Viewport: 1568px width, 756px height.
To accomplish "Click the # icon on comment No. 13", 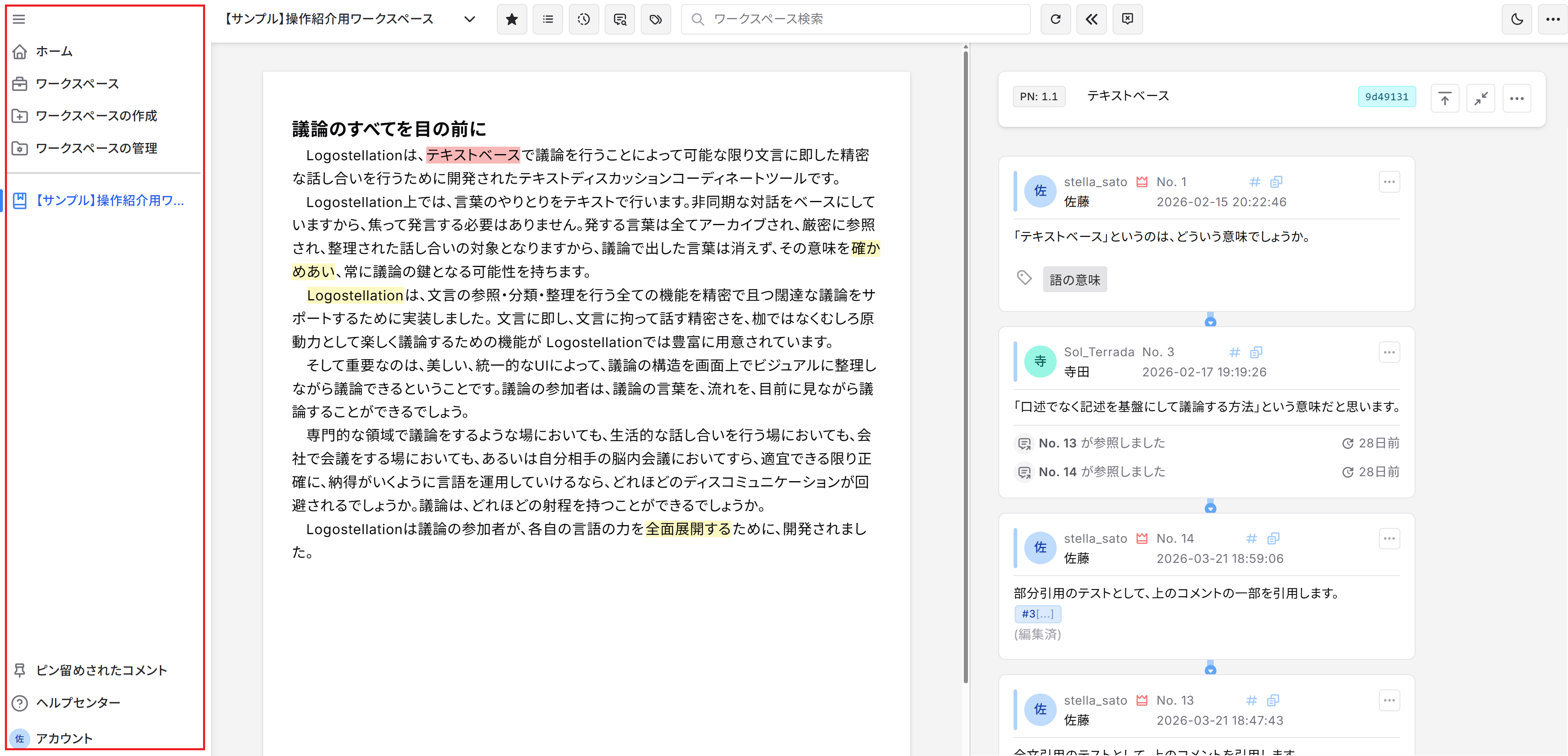I will 1252,700.
